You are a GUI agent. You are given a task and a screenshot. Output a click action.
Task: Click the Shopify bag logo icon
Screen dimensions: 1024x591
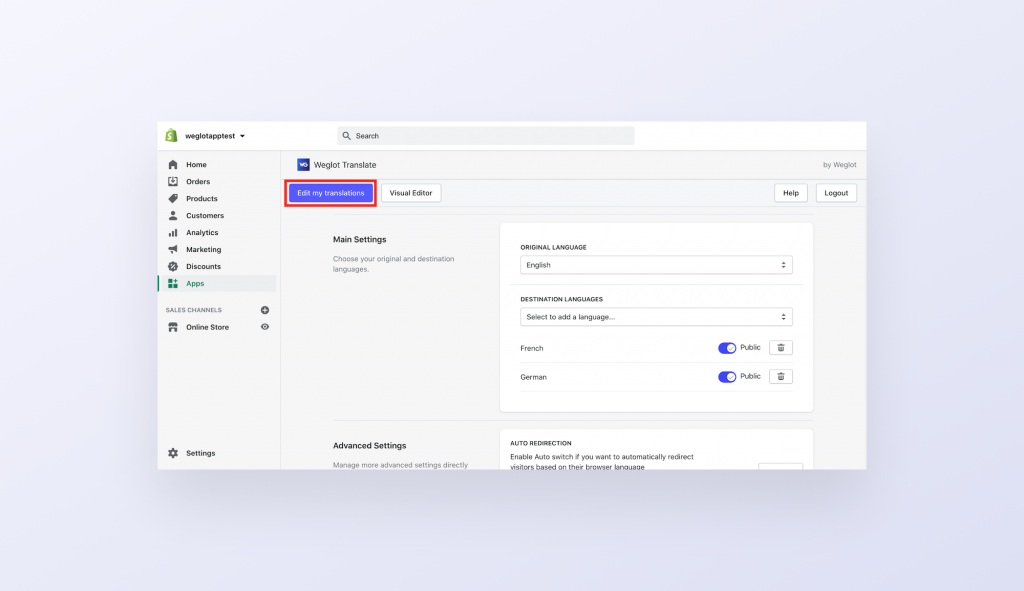tap(171, 136)
